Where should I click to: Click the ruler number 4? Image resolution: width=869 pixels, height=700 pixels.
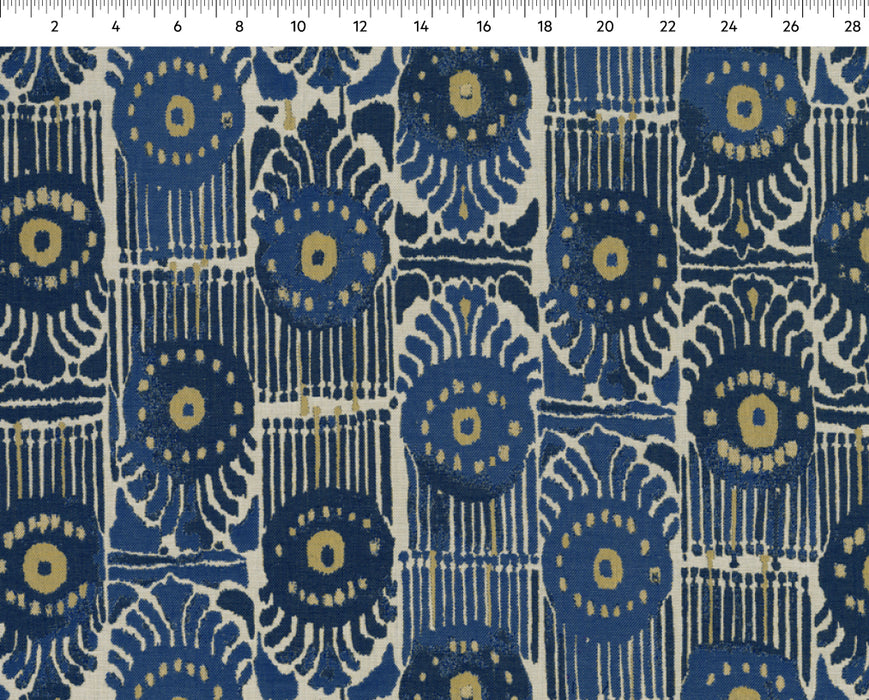116,27
